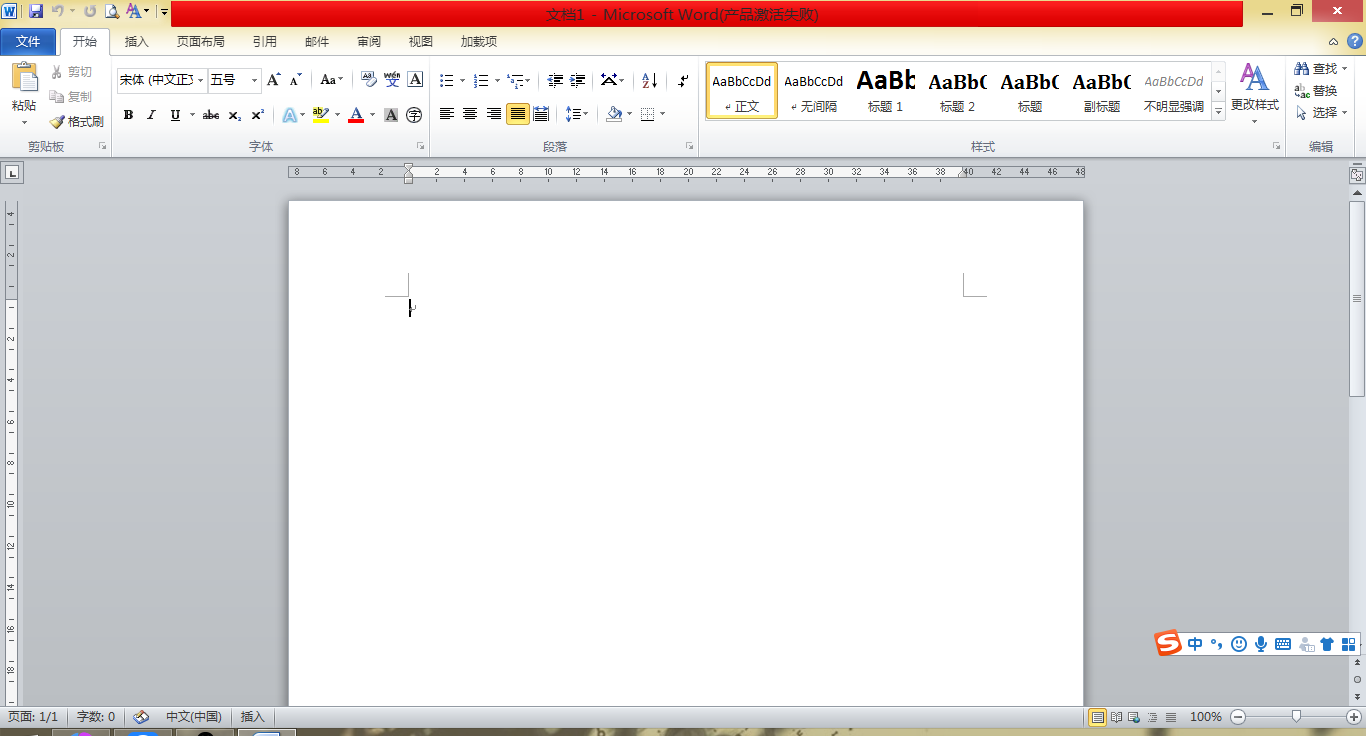The height and width of the screenshot is (736, 1366).
Task: Center-align the paragraph
Action: tap(469, 114)
